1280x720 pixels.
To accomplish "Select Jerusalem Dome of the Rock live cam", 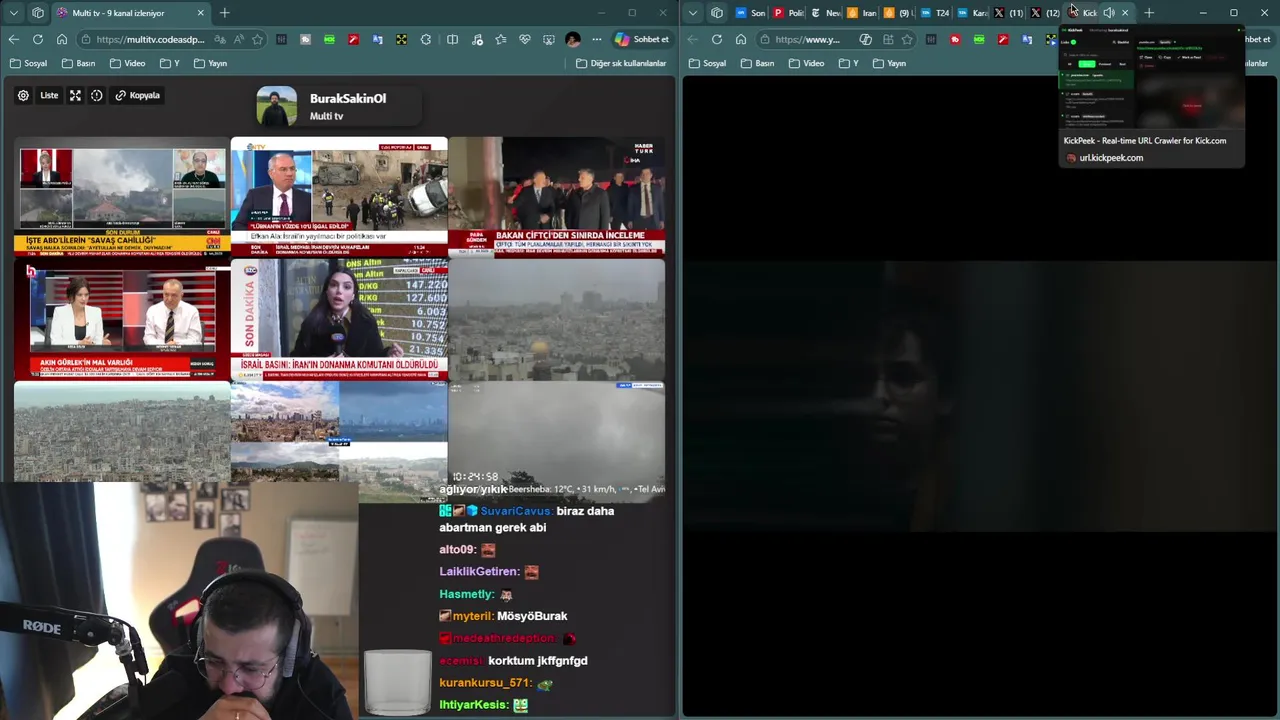I will point(557,318).
